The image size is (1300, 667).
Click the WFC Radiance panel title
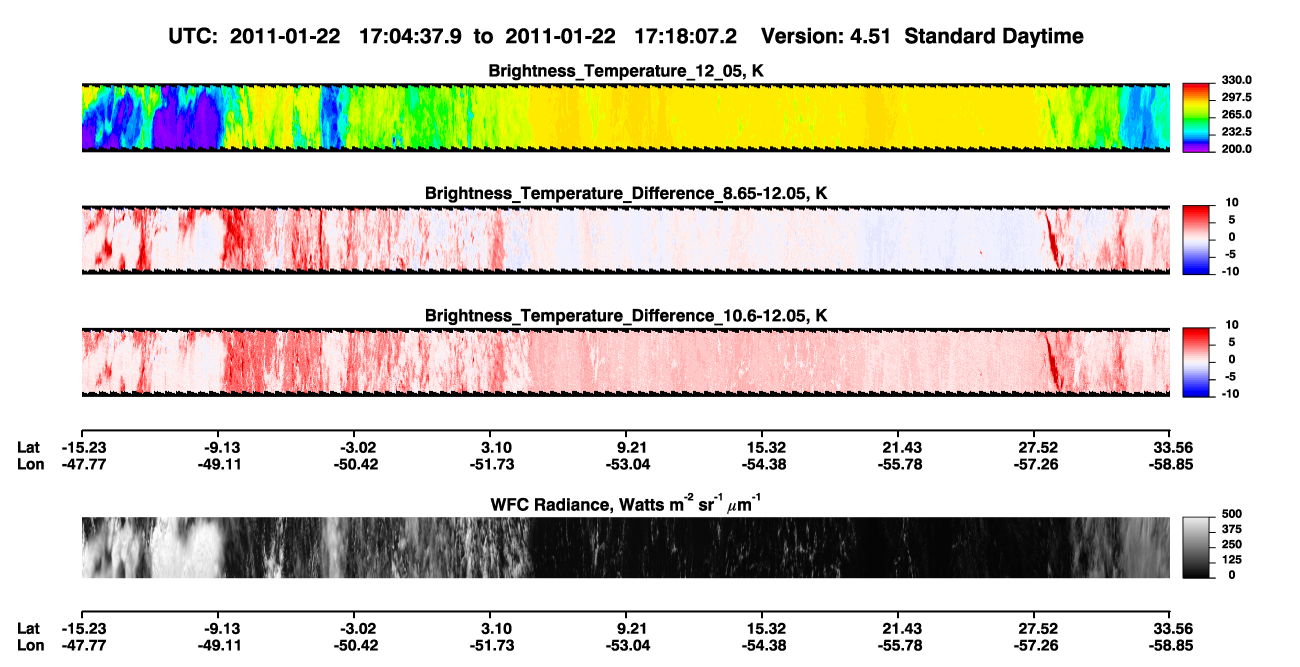tap(626, 505)
